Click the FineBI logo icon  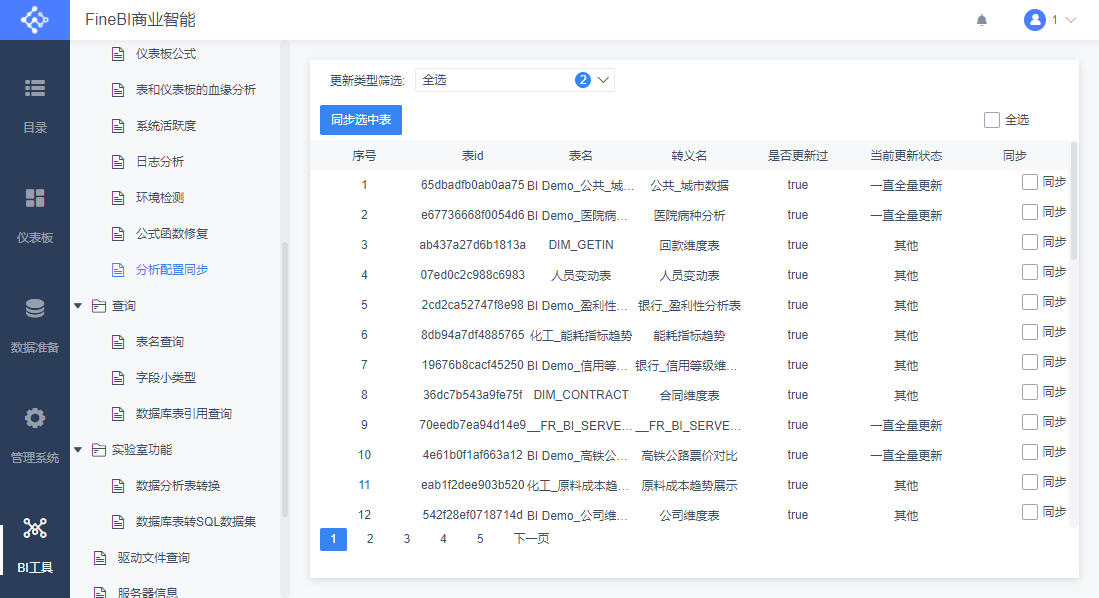pos(34,20)
